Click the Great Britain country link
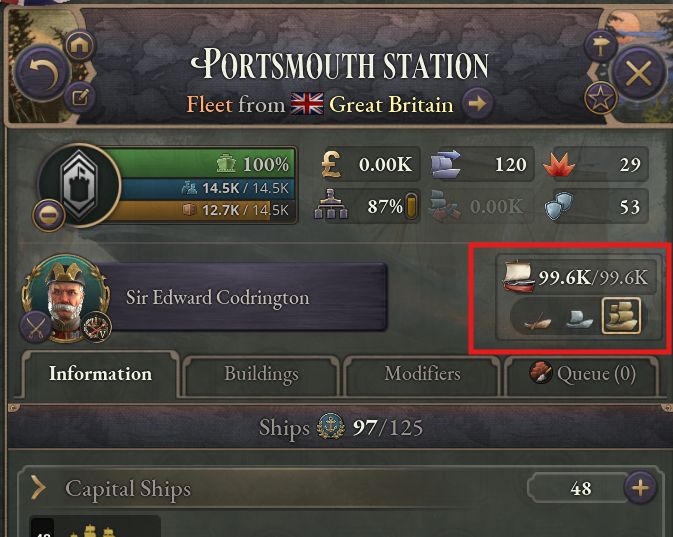 coord(390,104)
